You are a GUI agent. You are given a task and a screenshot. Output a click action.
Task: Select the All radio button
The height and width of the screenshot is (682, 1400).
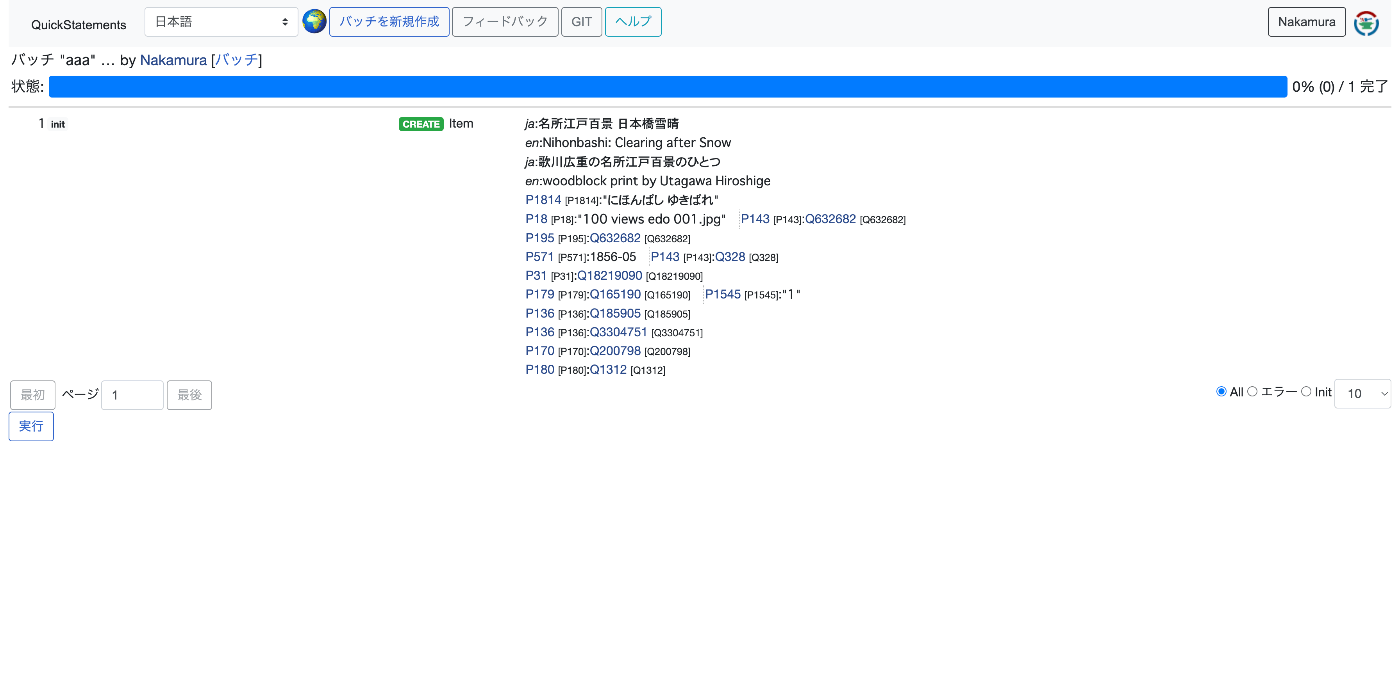click(1221, 391)
